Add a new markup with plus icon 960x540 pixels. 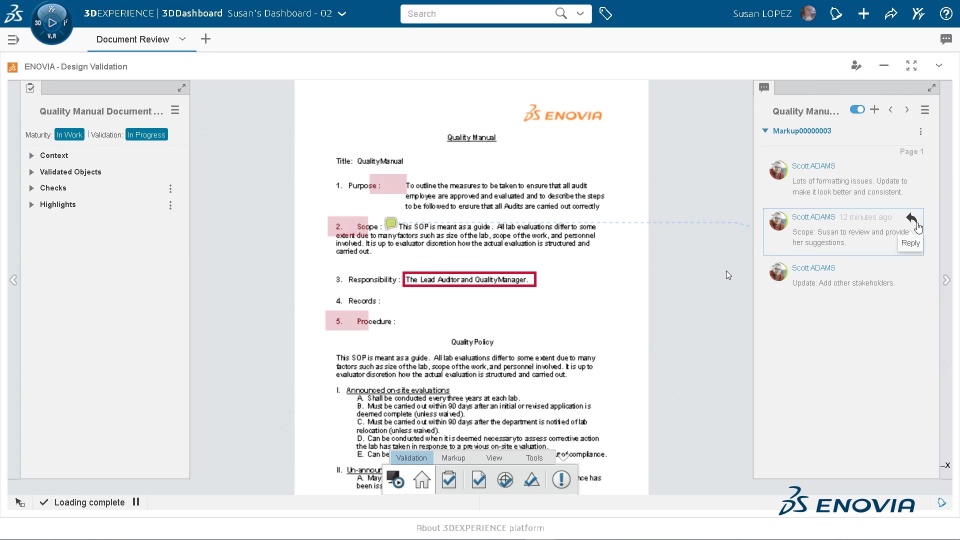(x=874, y=110)
